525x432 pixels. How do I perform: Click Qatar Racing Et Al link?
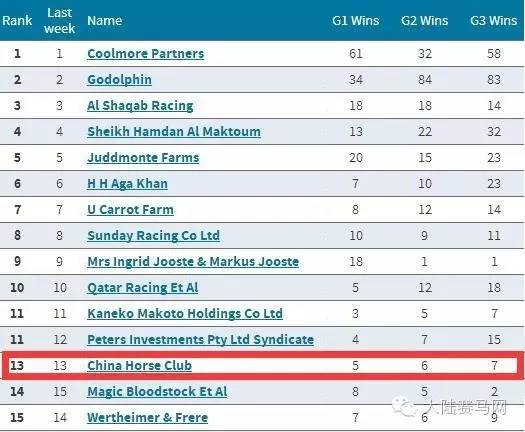point(142,288)
